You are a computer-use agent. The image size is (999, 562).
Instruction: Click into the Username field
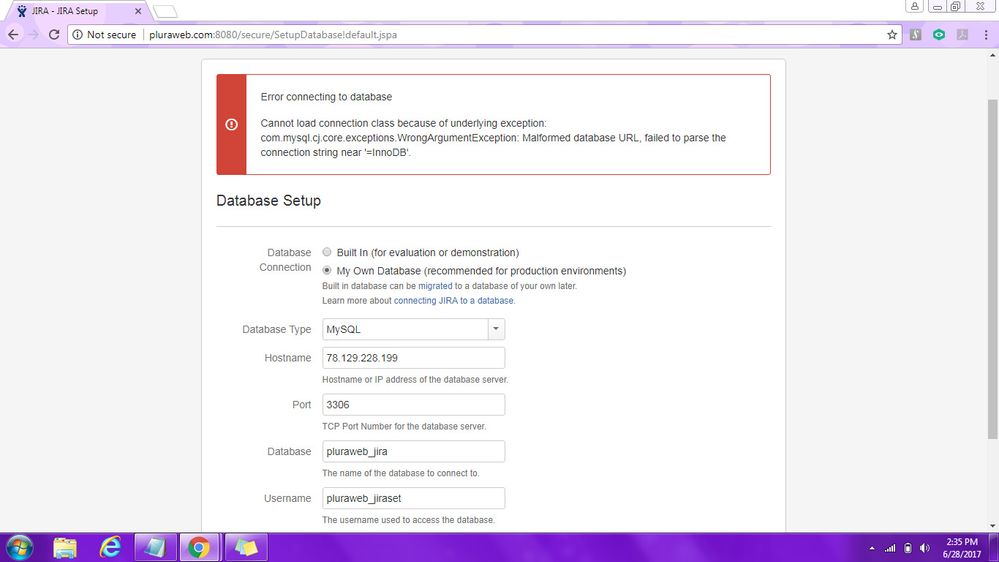pyautogui.click(x=413, y=498)
